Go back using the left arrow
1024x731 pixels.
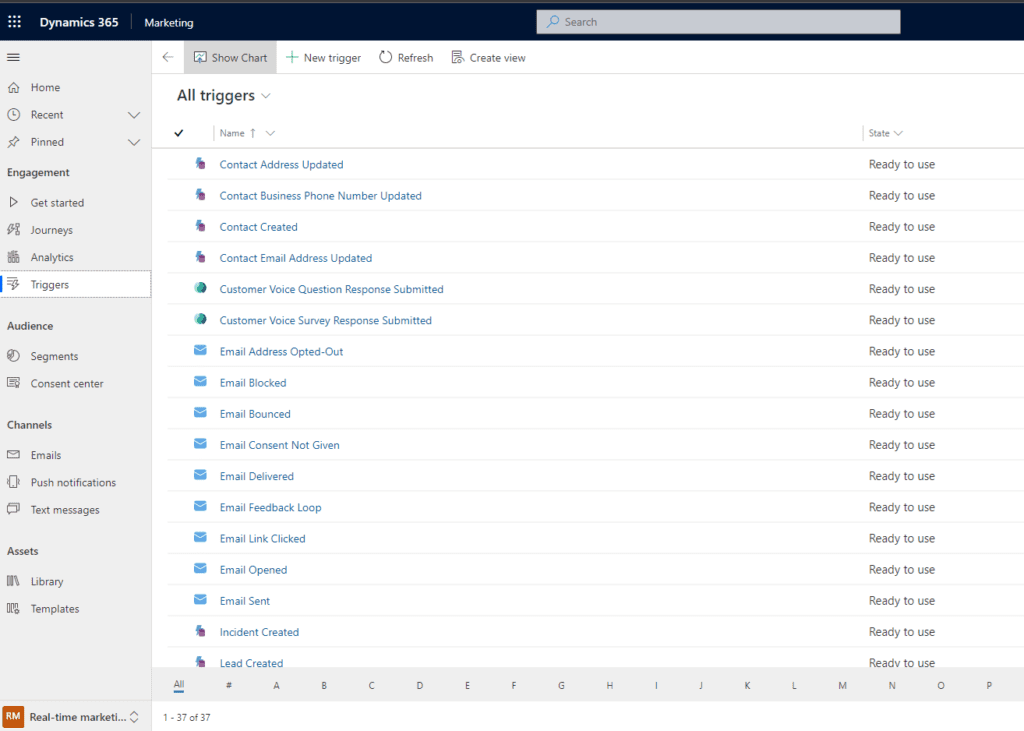click(168, 57)
